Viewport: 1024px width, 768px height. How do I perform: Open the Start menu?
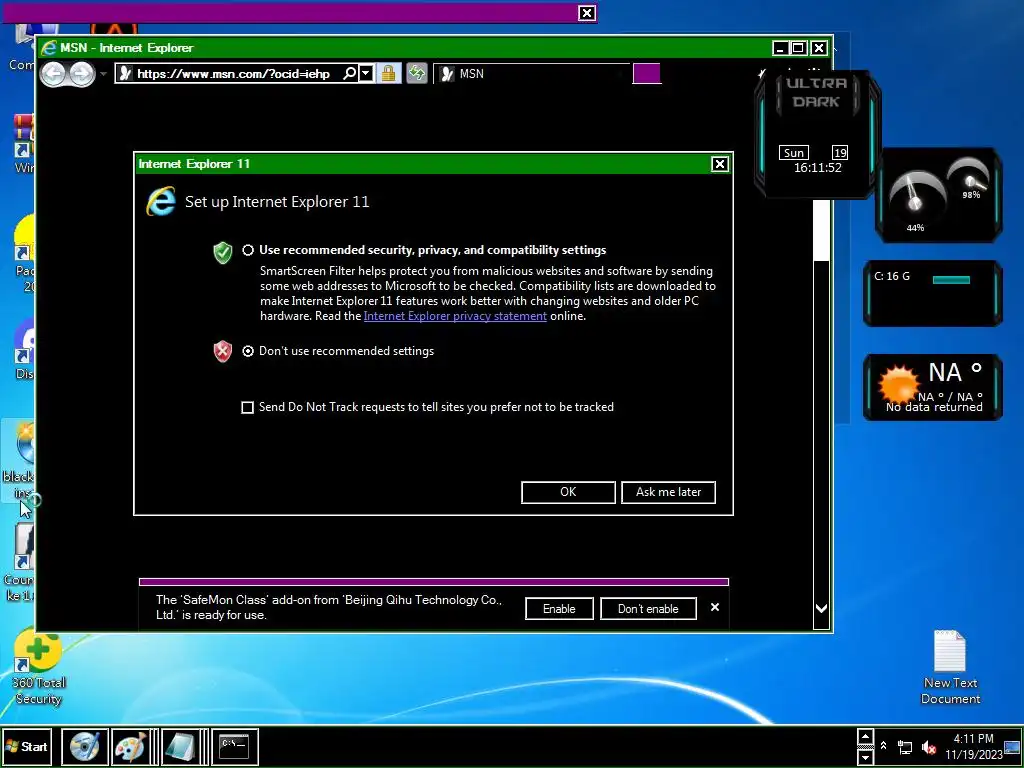tap(27, 746)
